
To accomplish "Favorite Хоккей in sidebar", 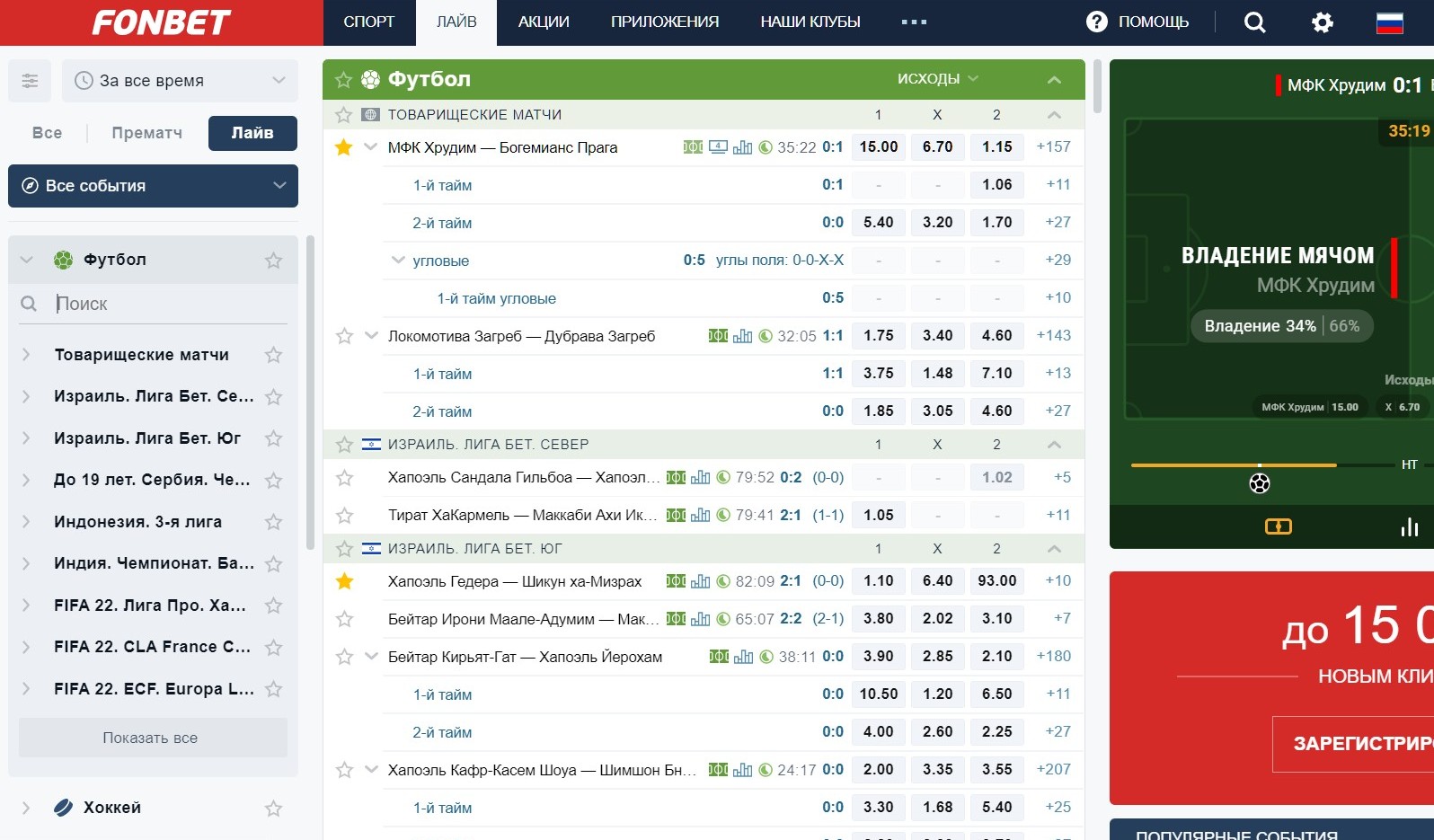I will tap(273, 809).
